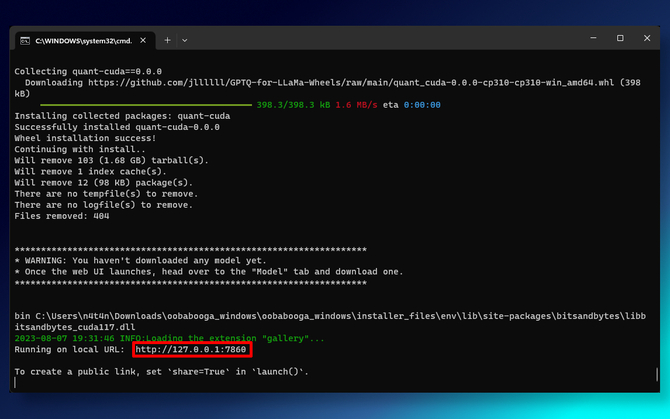The image size is (670, 419).
Task: Close the C:\WINDOWS\system32\cmd tab
Action: [x=143, y=40]
